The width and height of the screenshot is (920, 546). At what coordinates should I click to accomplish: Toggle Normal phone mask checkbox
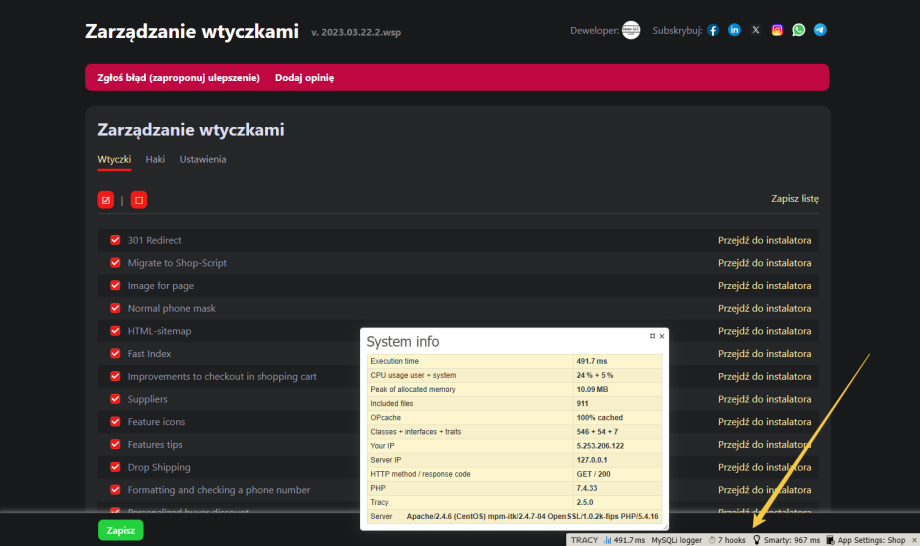pos(115,308)
